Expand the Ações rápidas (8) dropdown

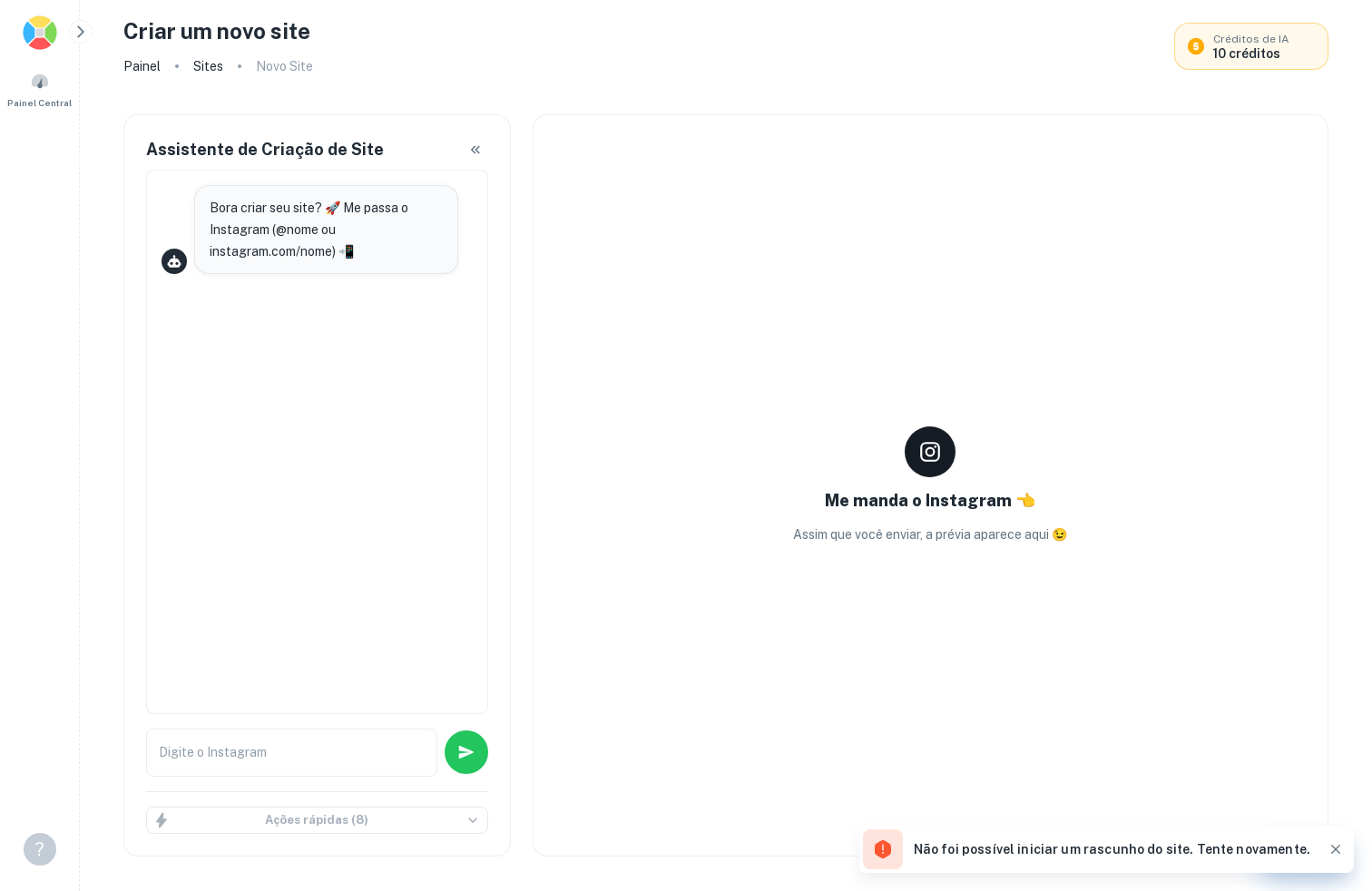(317, 820)
